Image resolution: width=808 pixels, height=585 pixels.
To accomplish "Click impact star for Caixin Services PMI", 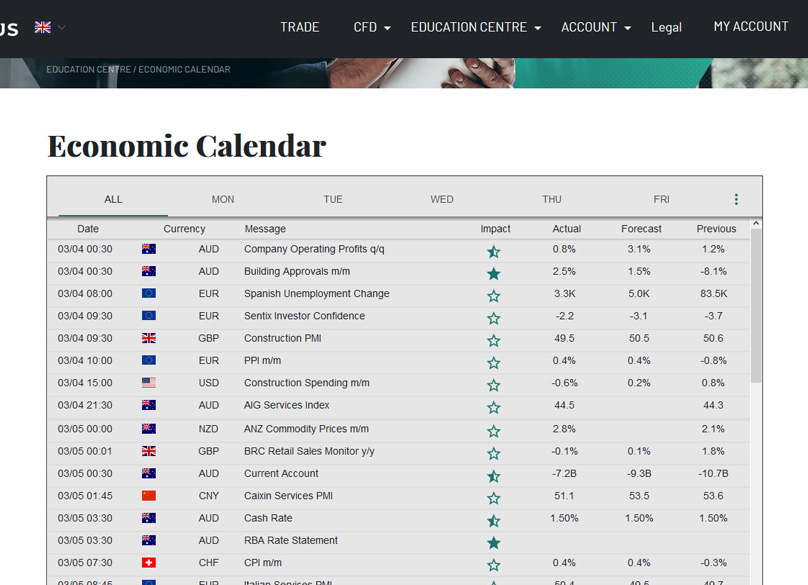I will point(494,498).
